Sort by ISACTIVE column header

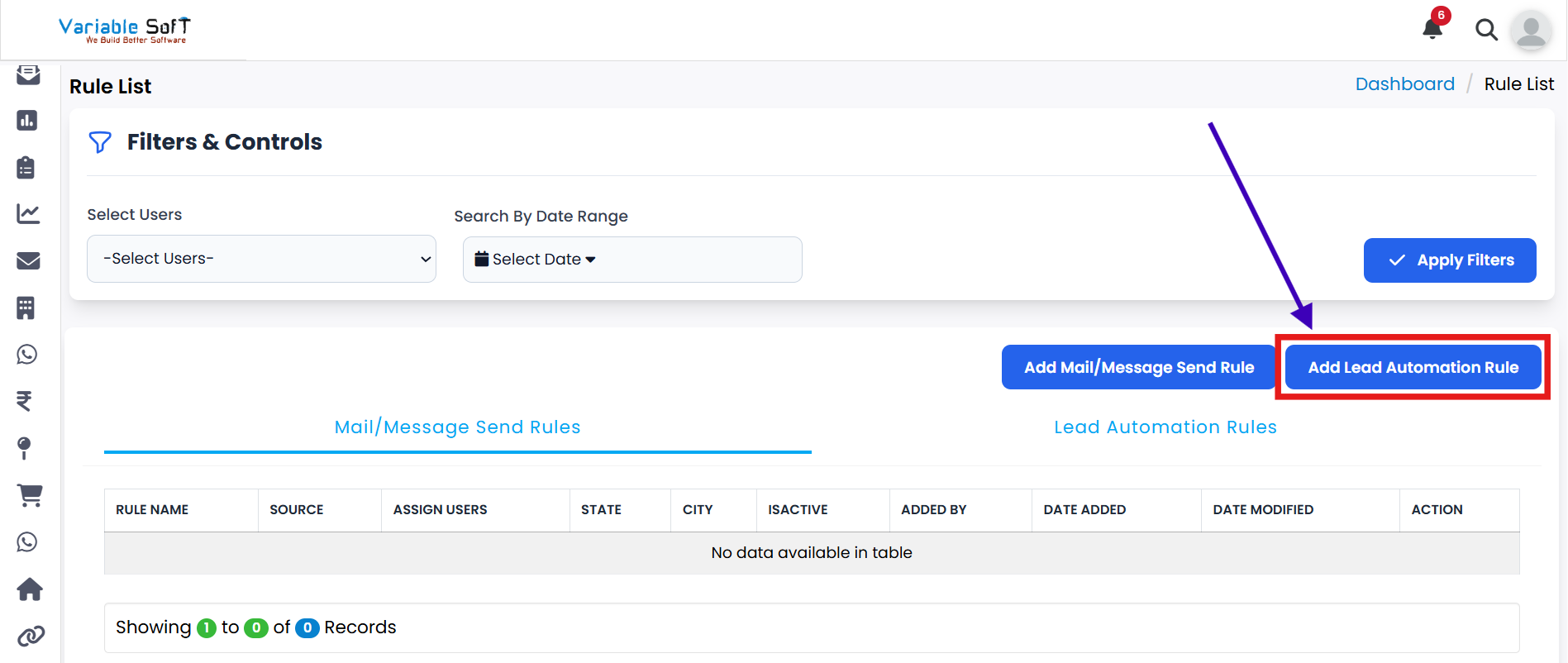pos(822,510)
